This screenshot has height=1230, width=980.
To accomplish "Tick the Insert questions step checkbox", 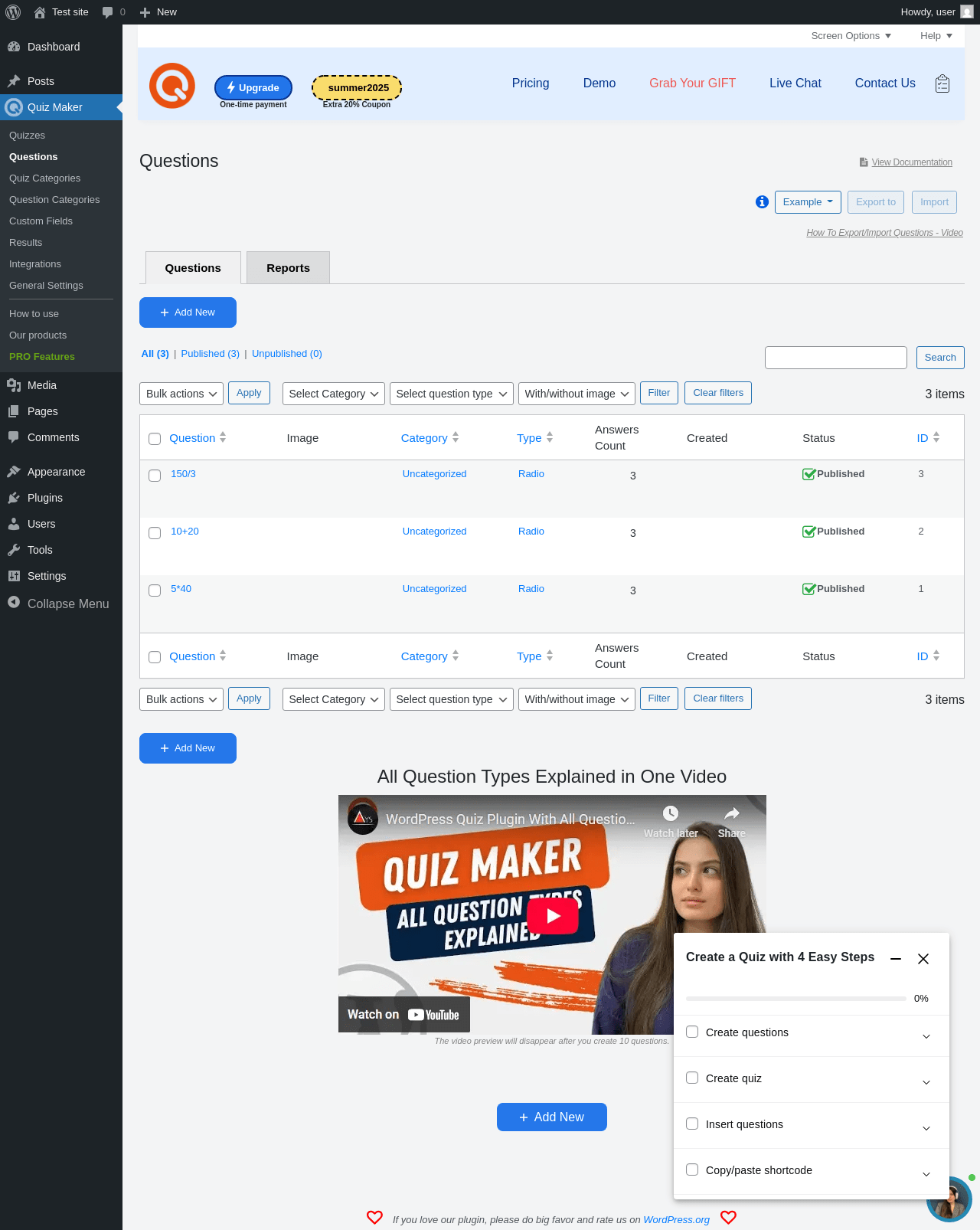I will [x=692, y=1124].
